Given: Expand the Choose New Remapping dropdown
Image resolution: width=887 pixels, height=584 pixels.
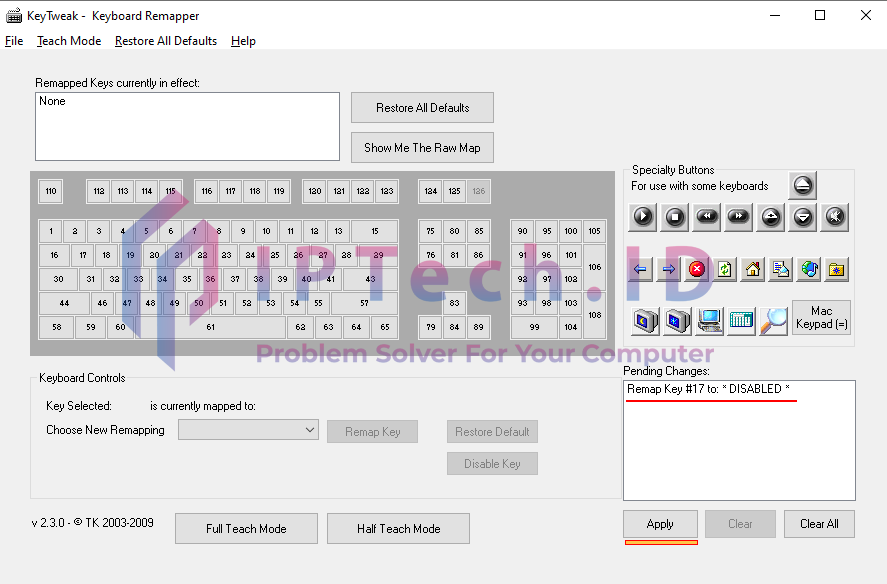Looking at the screenshot, I should (248, 430).
